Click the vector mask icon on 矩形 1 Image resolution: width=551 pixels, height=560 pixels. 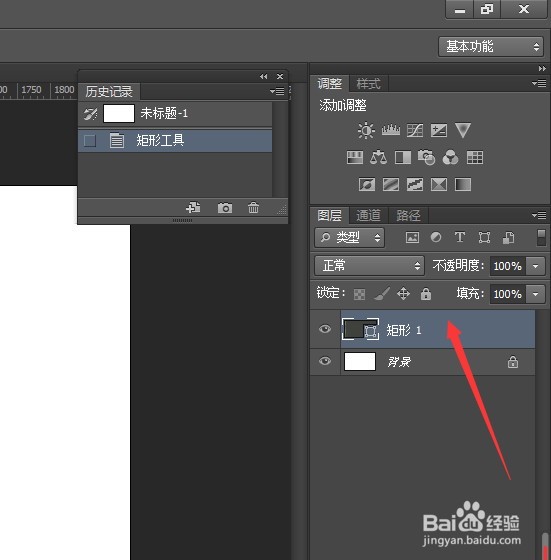[x=371, y=331]
